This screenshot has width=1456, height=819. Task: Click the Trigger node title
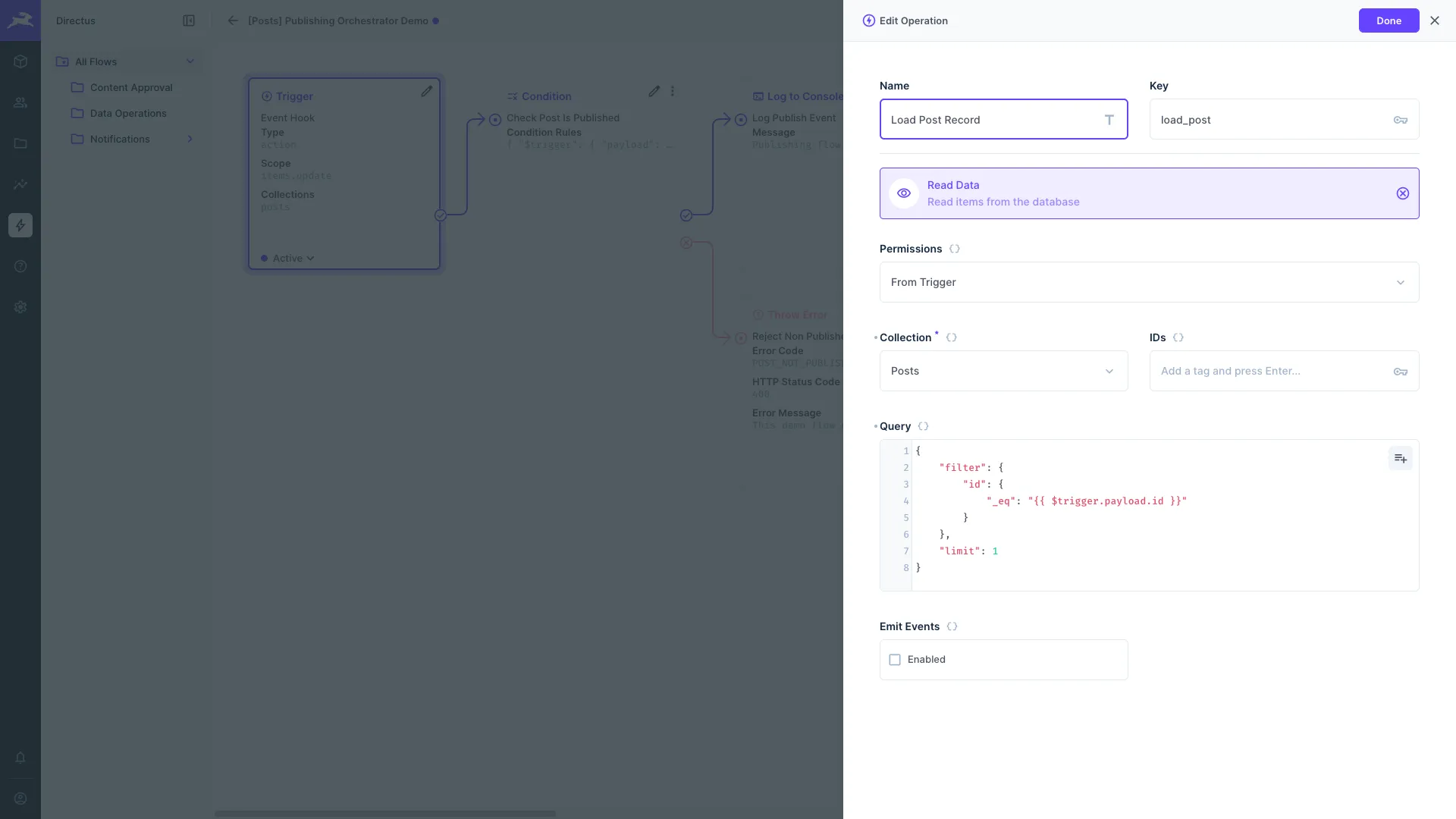[x=294, y=96]
